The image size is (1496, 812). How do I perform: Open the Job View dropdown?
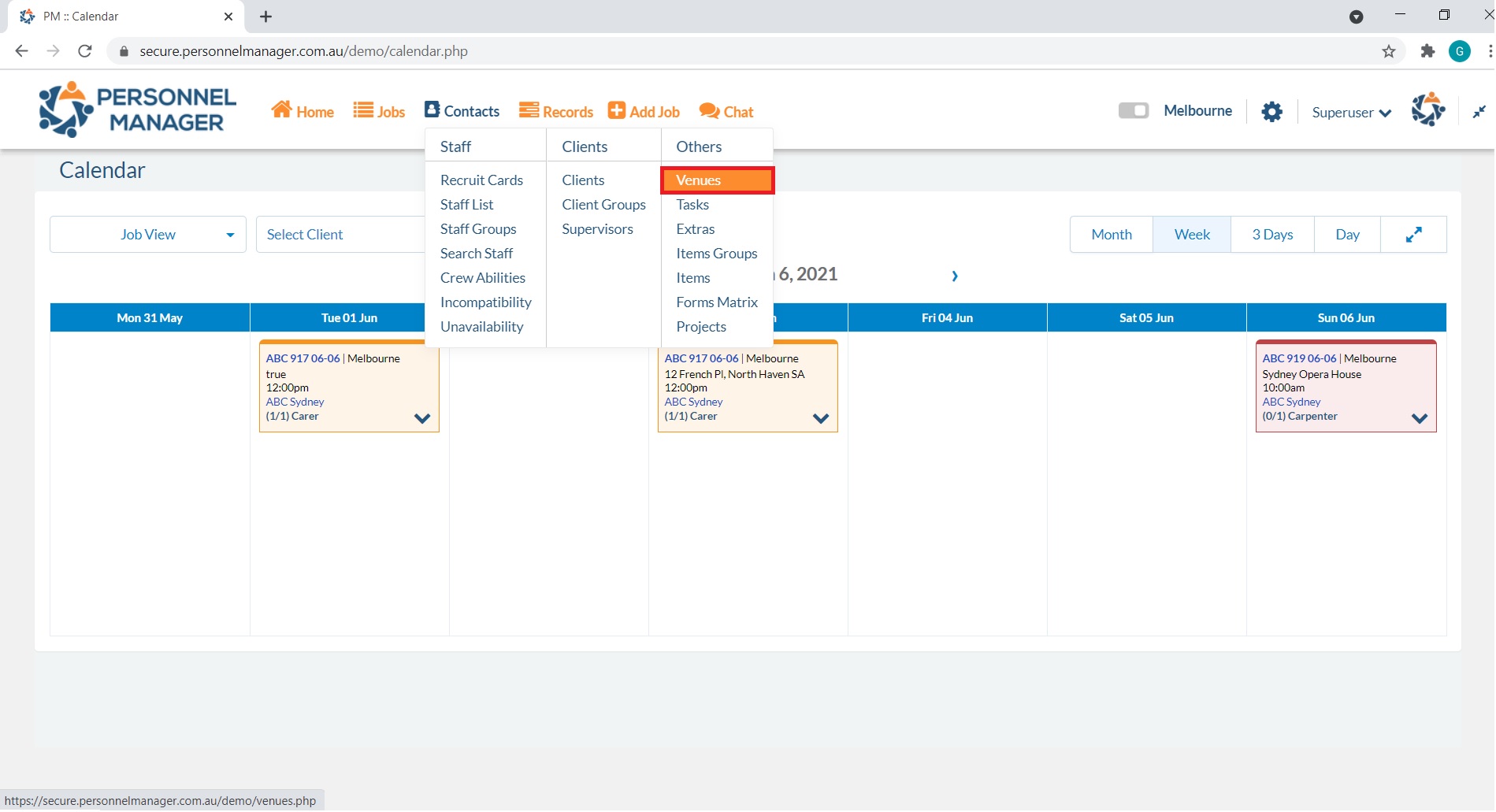tap(148, 235)
